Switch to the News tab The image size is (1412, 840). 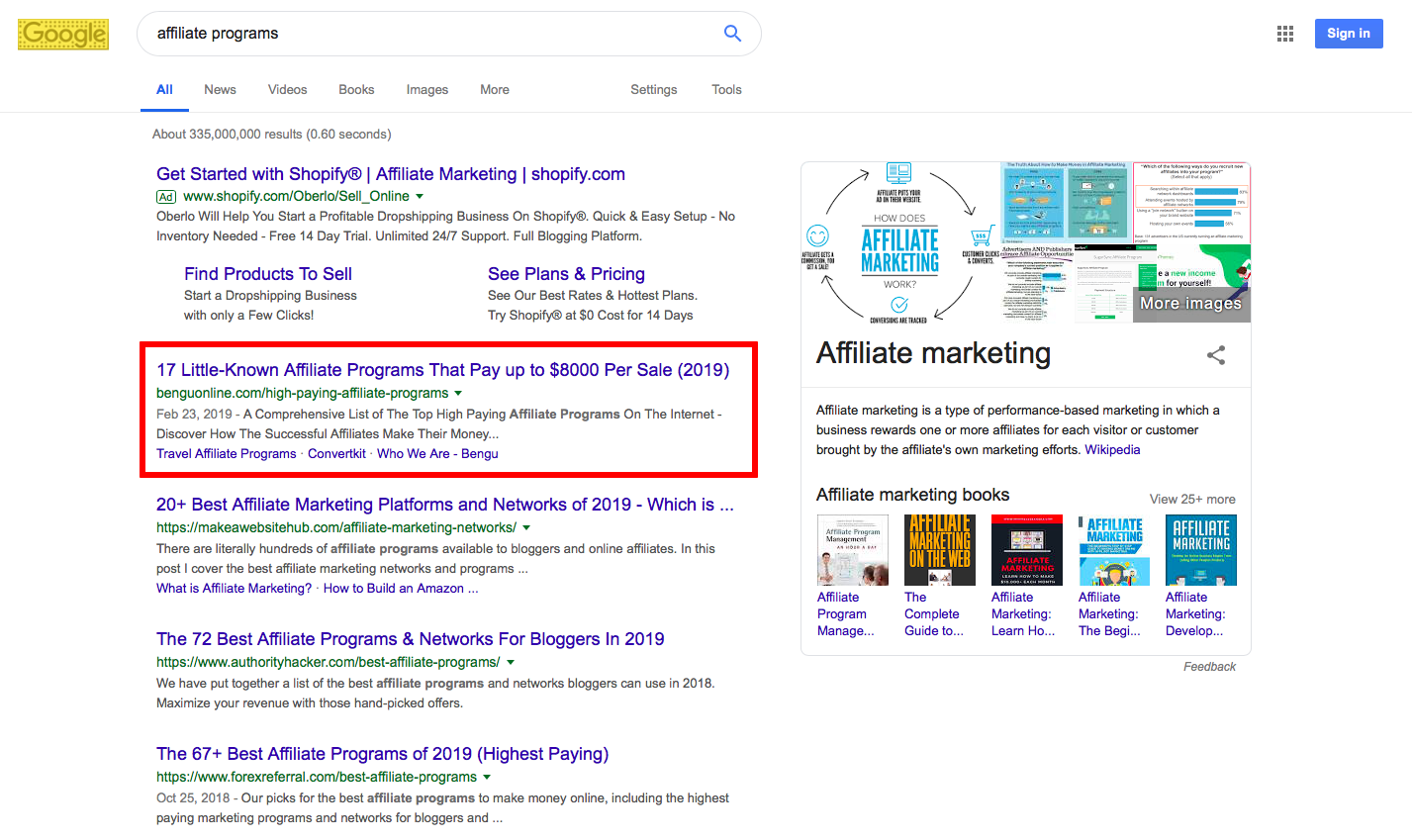[220, 89]
